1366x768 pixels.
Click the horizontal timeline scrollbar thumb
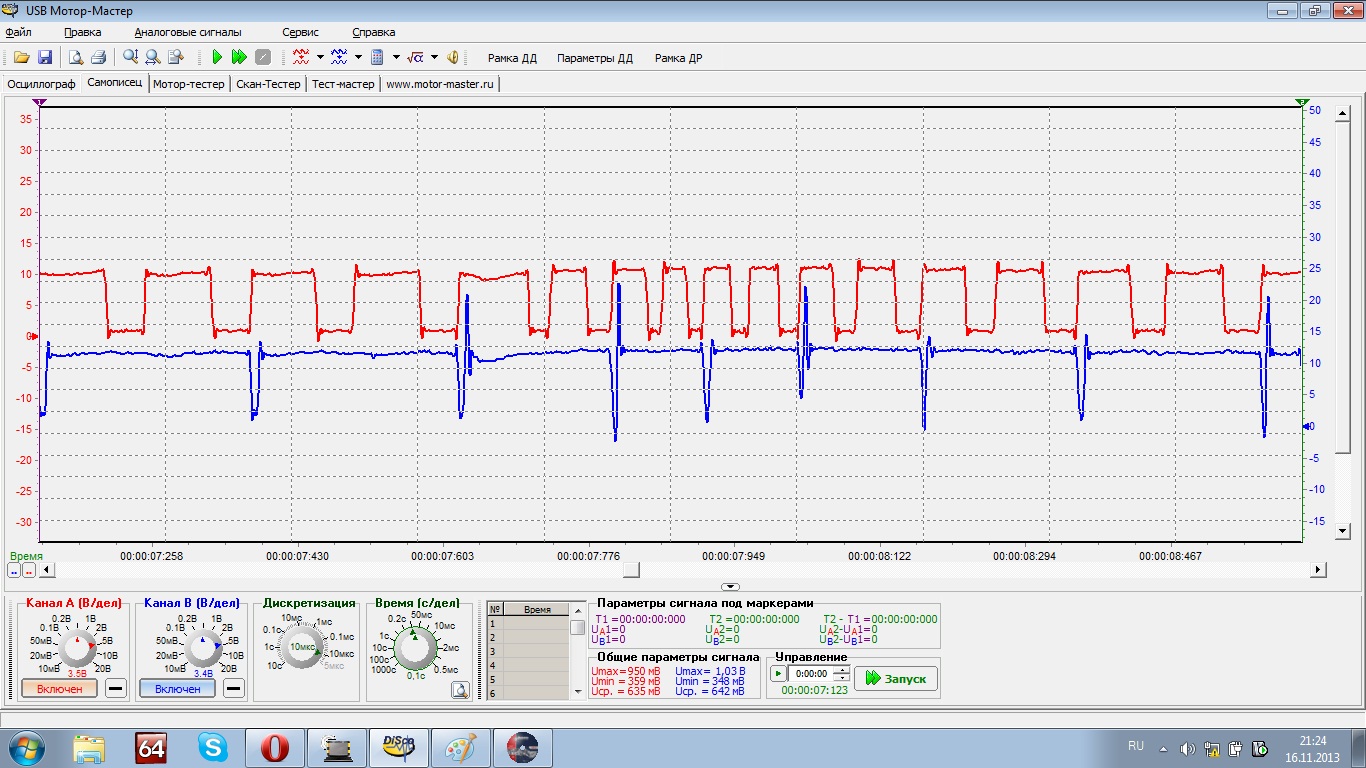point(631,569)
